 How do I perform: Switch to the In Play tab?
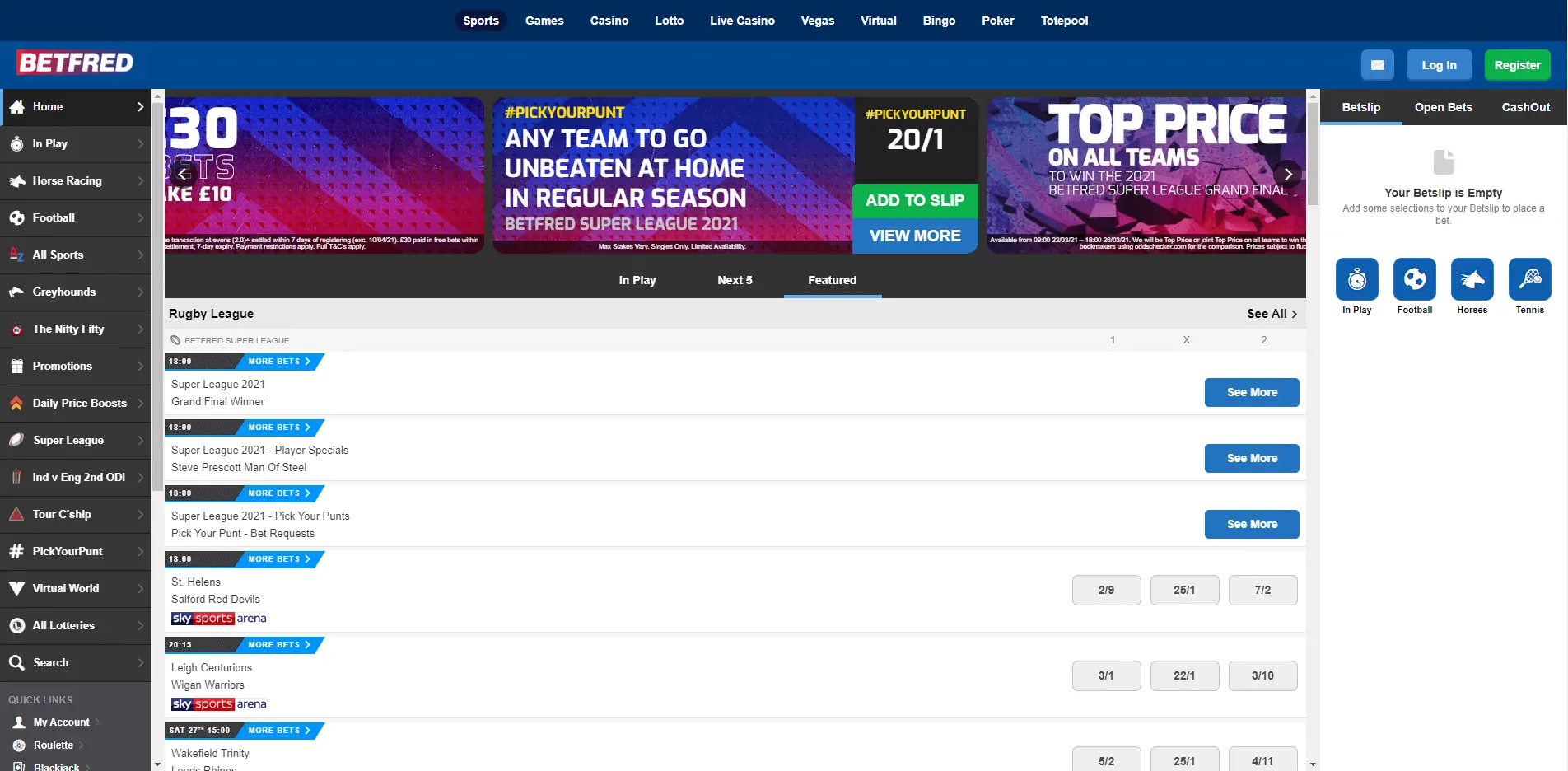click(x=637, y=280)
